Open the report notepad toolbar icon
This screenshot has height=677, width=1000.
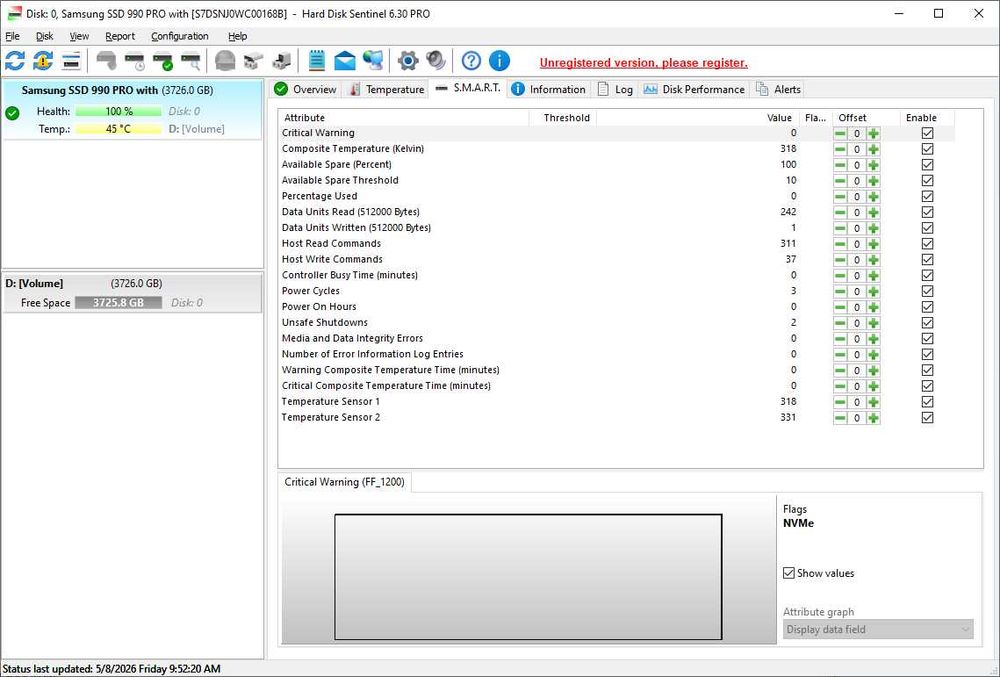(317, 61)
